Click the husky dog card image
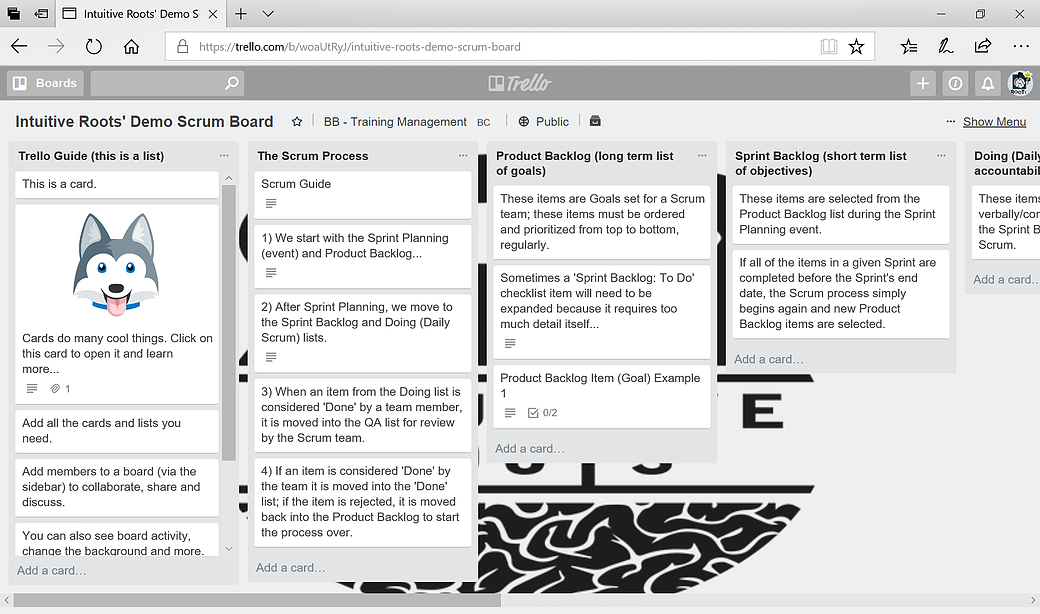 117,266
